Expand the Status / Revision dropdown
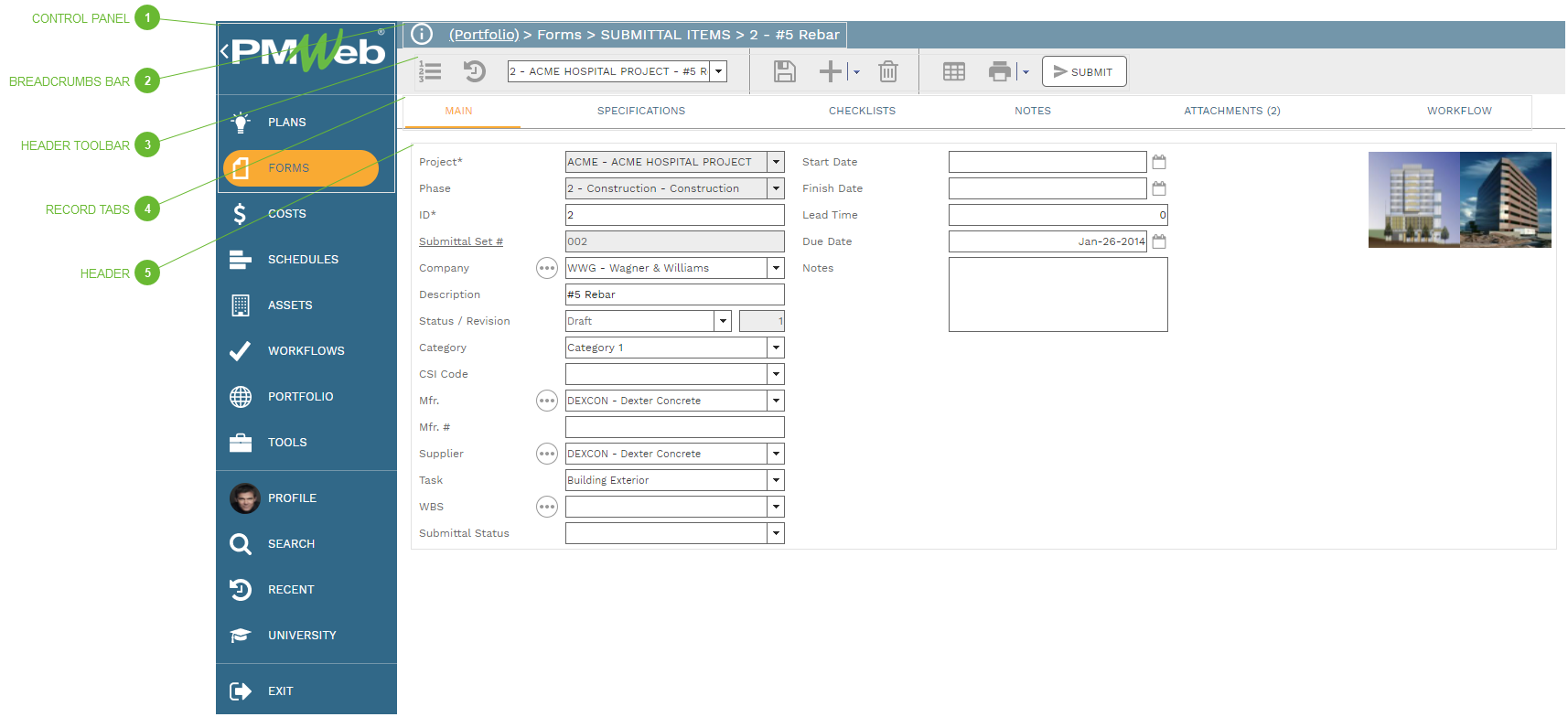This screenshot has width=1568, height=717. coord(723,321)
